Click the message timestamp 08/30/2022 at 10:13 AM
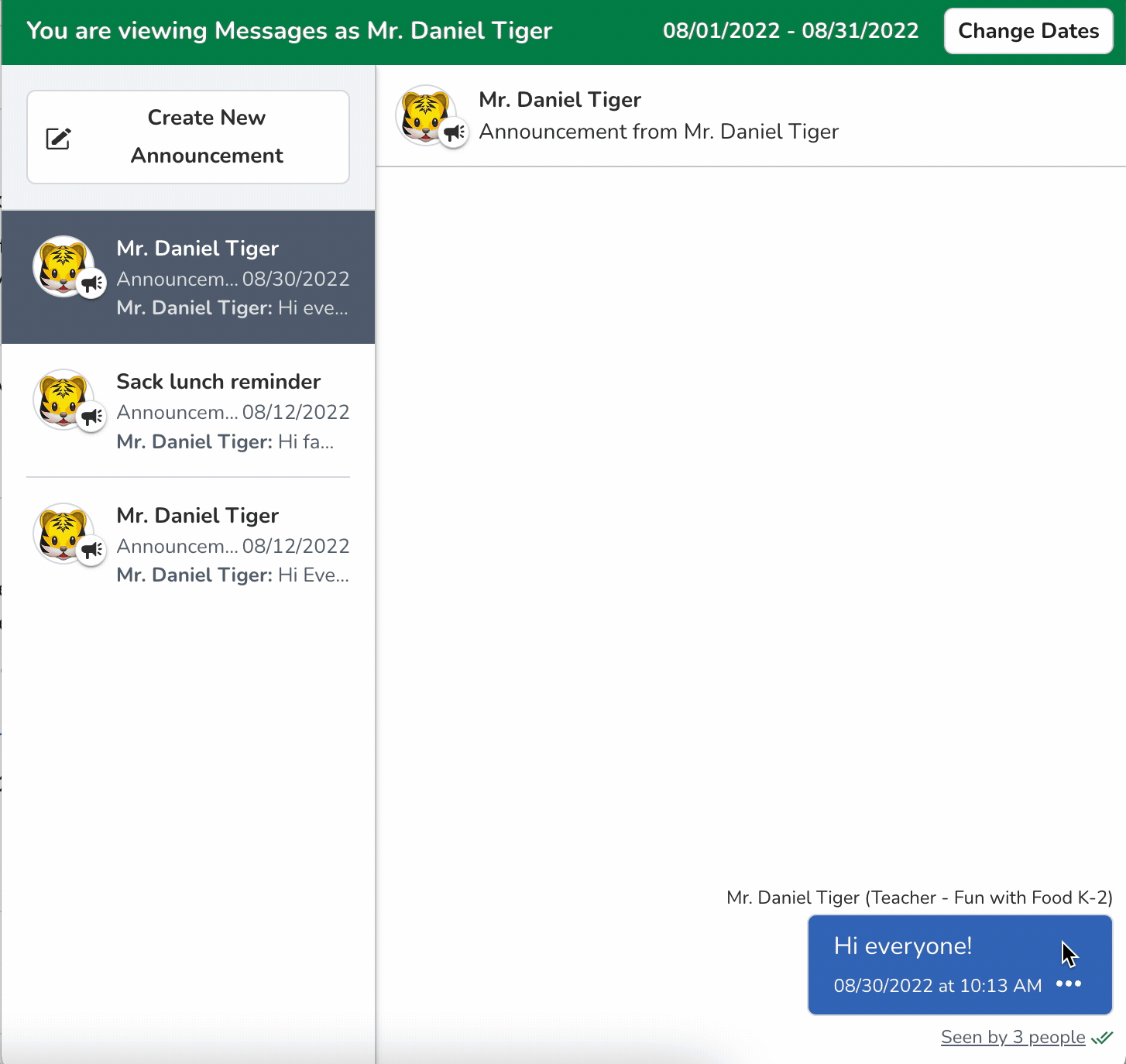Viewport: 1126px width, 1064px height. coord(937,986)
